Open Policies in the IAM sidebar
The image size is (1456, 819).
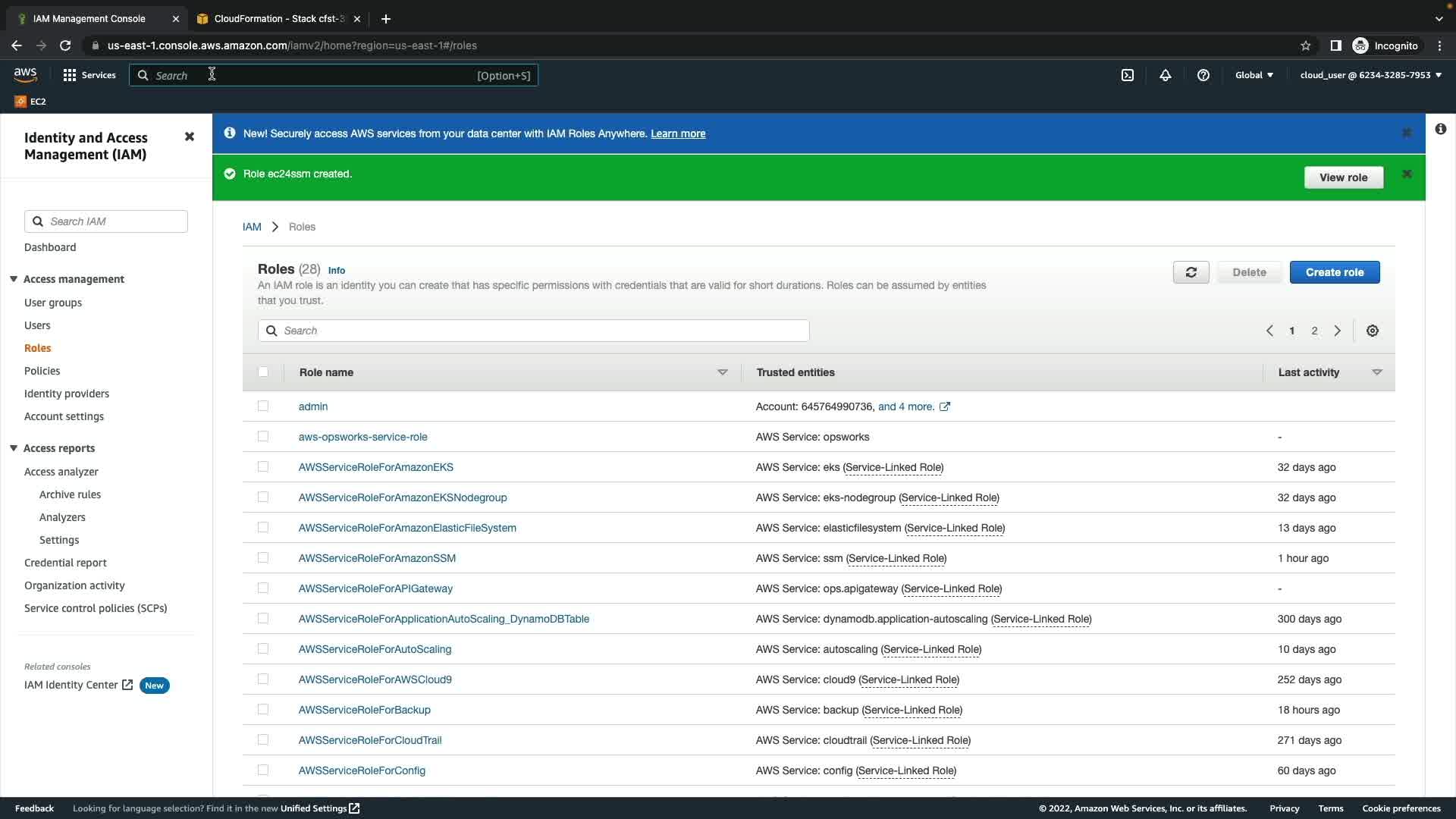42,371
